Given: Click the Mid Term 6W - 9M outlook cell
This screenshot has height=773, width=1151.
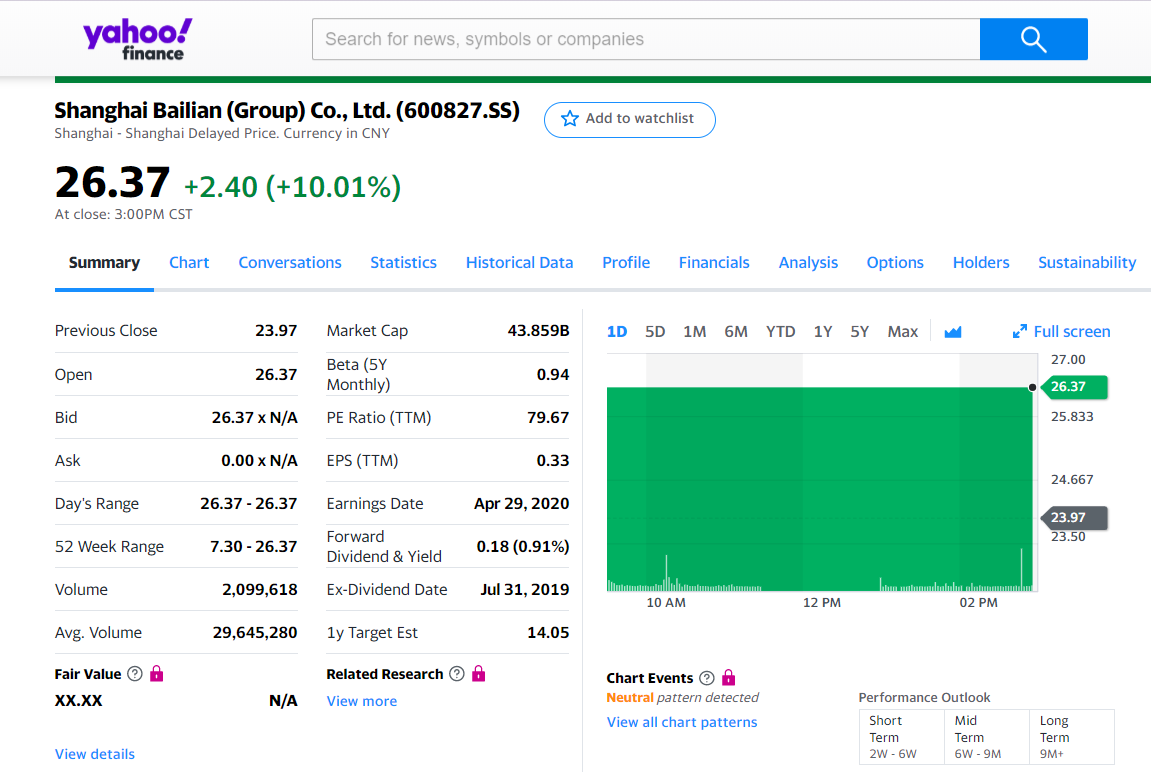Looking at the screenshot, I should (987, 737).
